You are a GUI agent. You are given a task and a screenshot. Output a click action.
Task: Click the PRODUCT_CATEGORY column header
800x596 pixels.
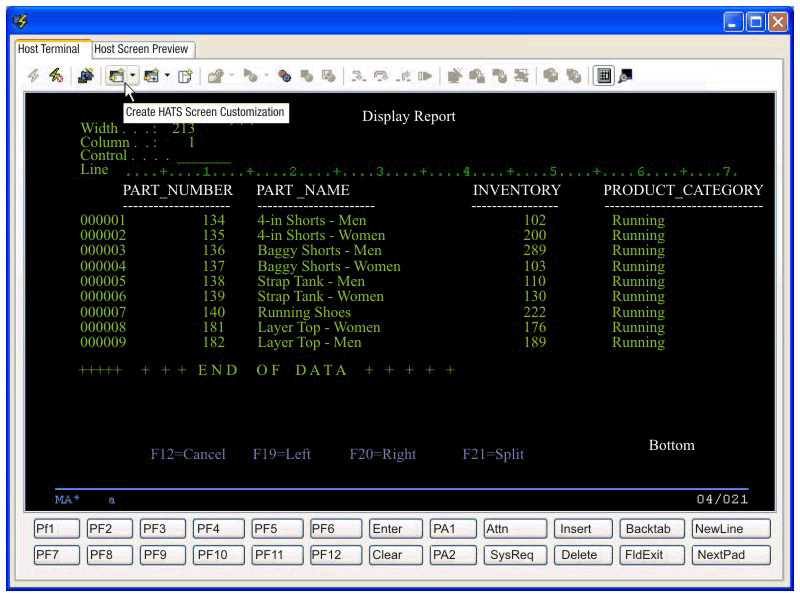[683, 190]
